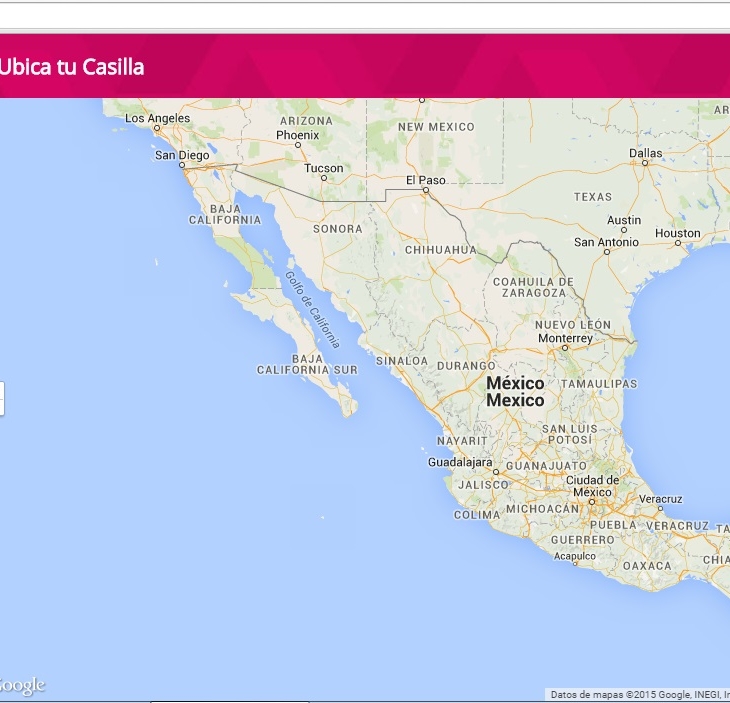Viewport: 730px width, 703px height.
Task: Select the Phoenix city marker
Action: 297,145
